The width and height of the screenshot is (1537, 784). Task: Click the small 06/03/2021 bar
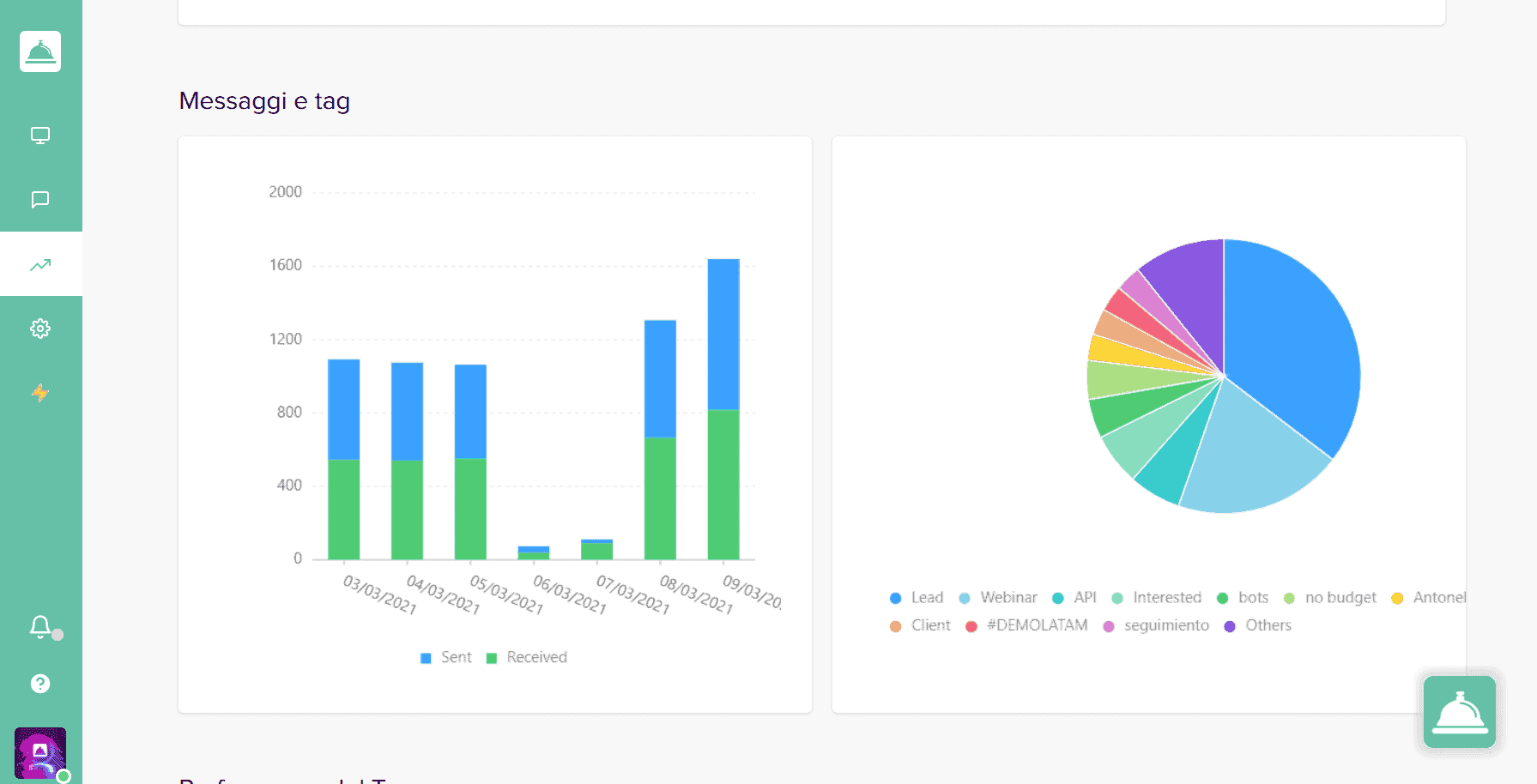tap(534, 553)
